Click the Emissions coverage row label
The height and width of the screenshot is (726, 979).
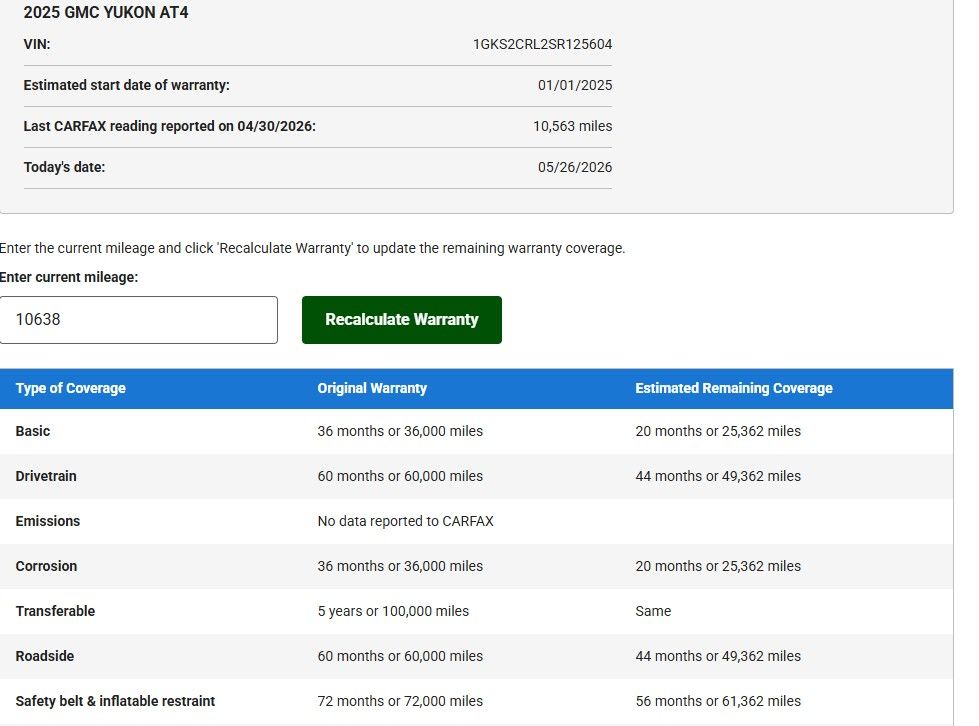(47, 521)
